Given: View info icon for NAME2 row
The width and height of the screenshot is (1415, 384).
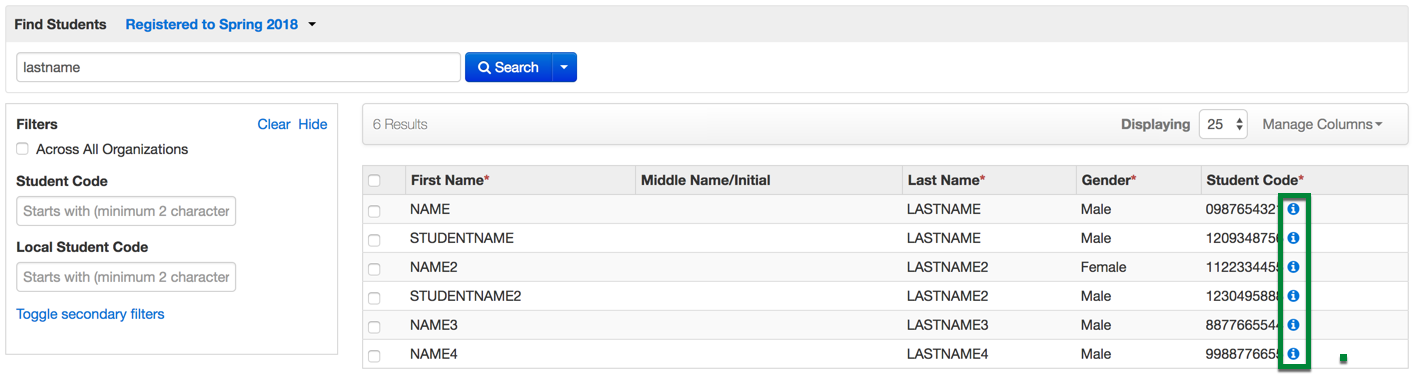Looking at the screenshot, I should 1293,267.
